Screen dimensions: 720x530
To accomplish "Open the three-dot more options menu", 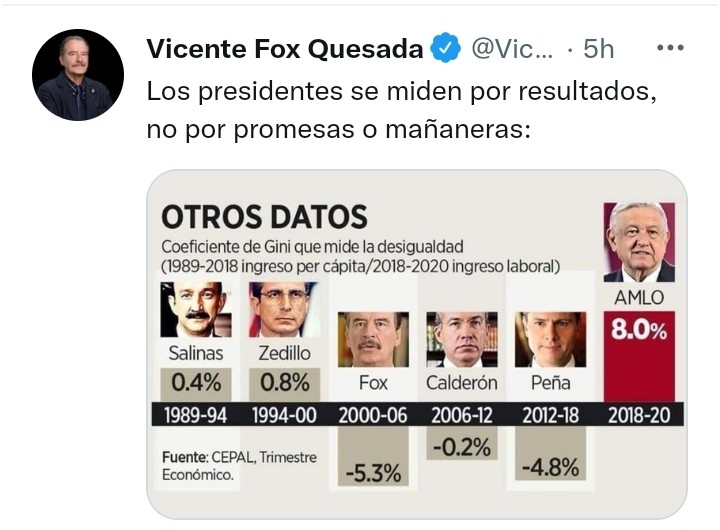I will click(670, 48).
